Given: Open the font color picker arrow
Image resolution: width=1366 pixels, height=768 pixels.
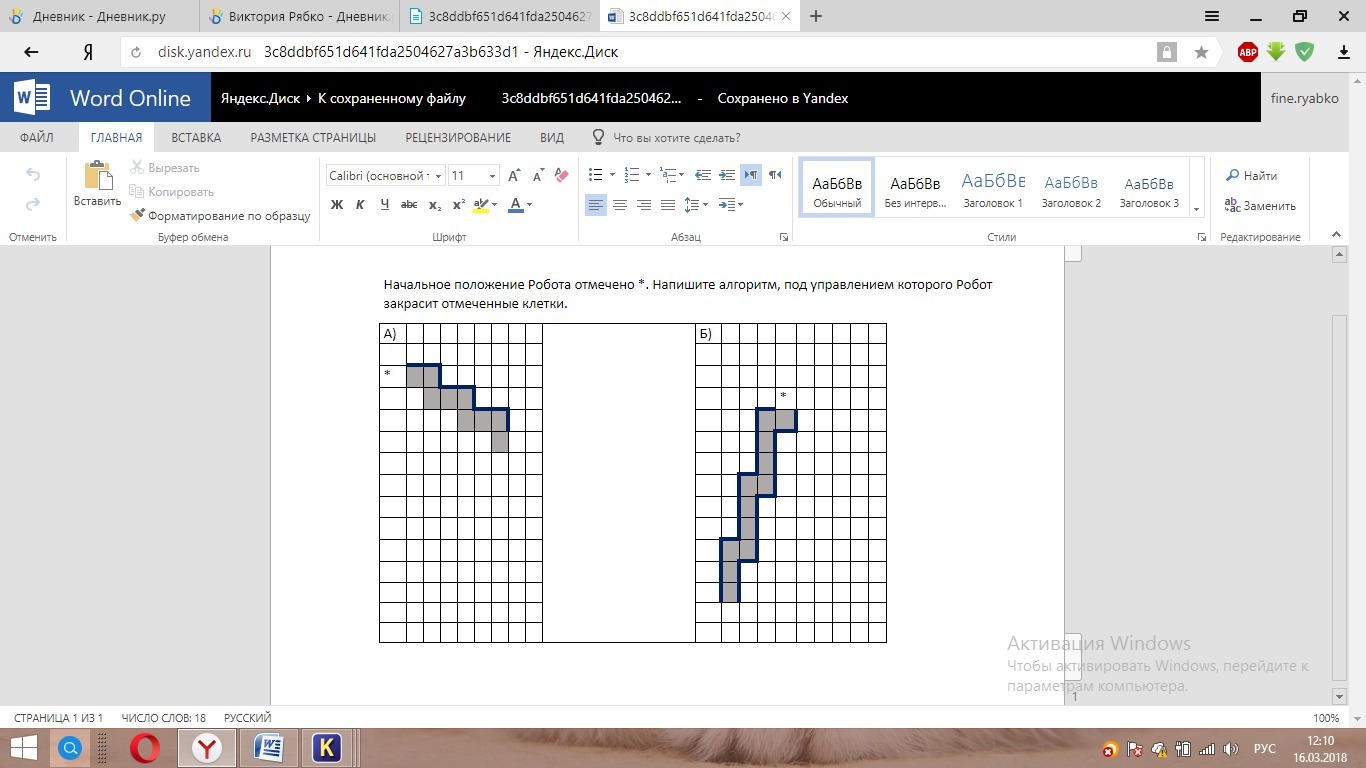Looking at the screenshot, I should pyautogui.click(x=529, y=205).
